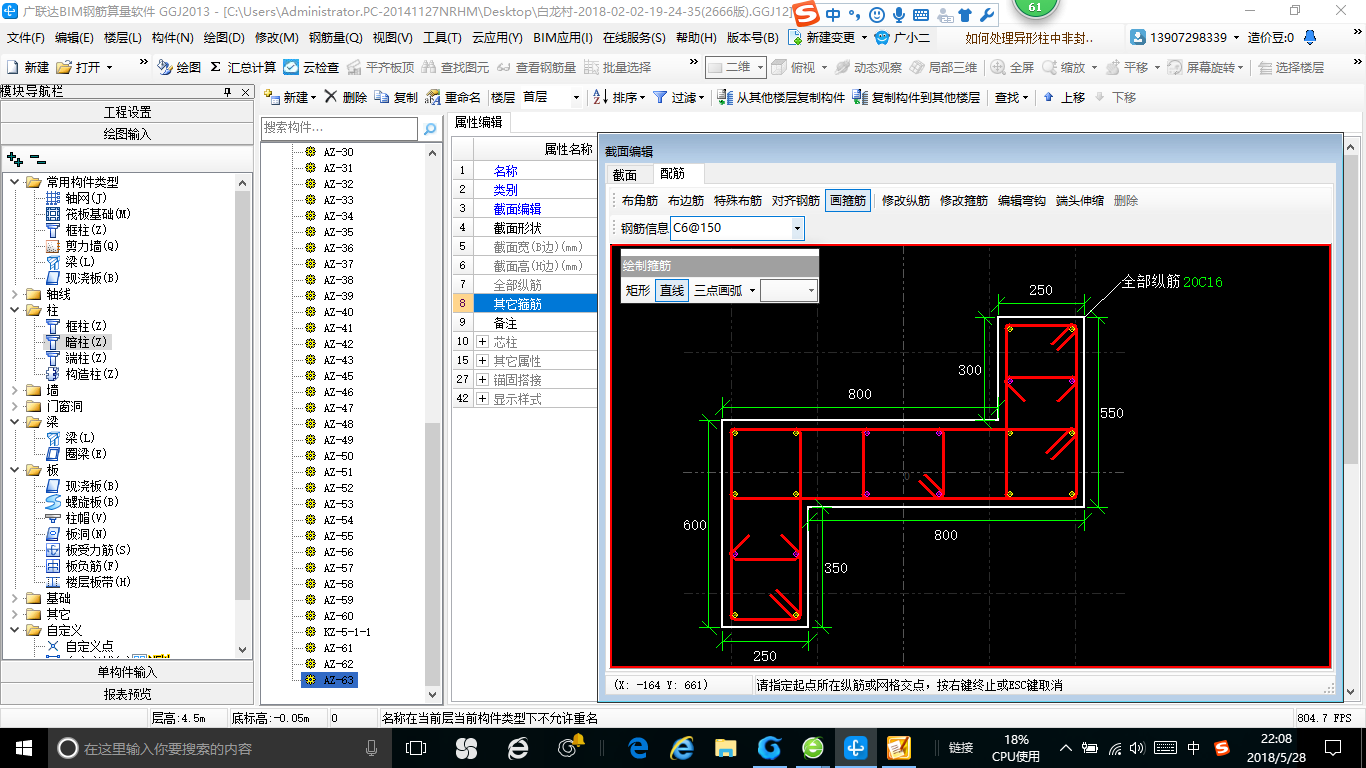Rename component with 重命名 icon
Viewport: 1366px width, 768px height.
453,97
